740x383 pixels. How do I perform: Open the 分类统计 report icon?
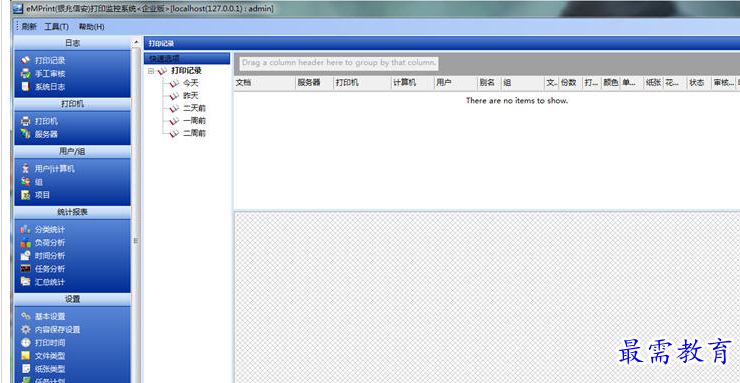25,229
